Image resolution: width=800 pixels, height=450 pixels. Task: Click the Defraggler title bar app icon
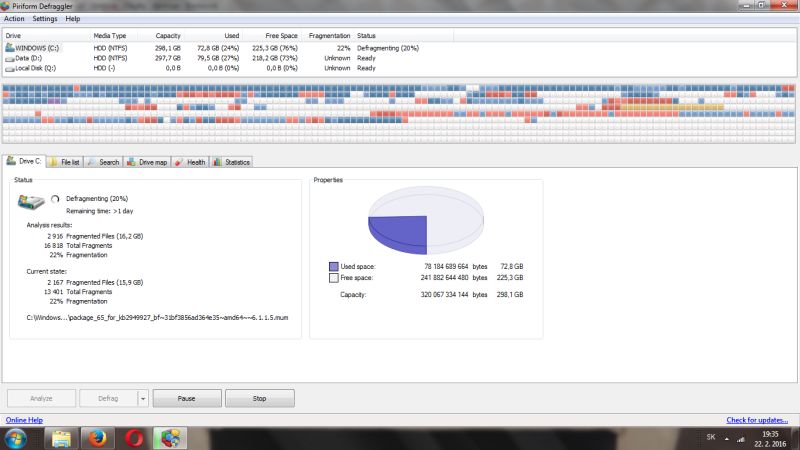pos(5,6)
